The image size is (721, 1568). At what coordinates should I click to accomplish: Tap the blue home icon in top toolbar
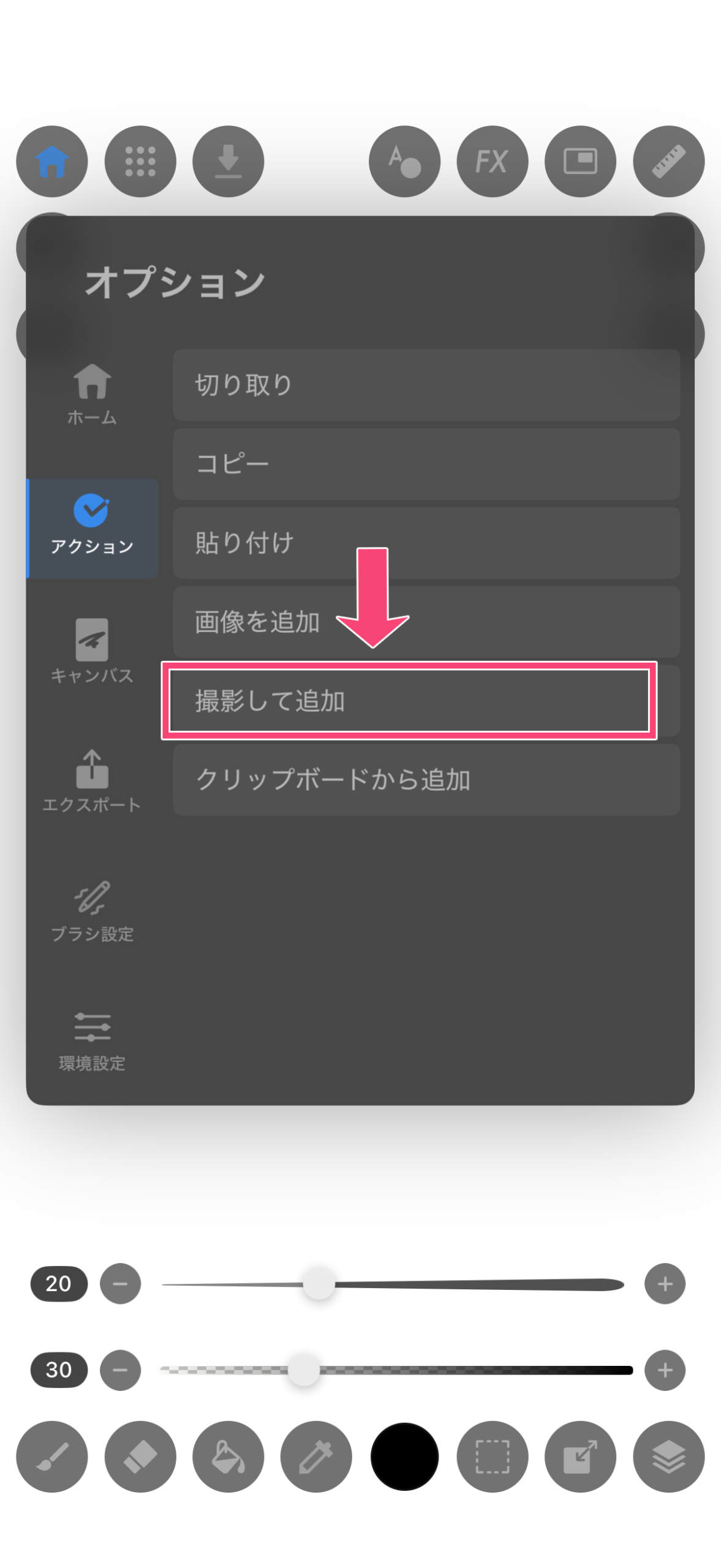pyautogui.click(x=52, y=162)
